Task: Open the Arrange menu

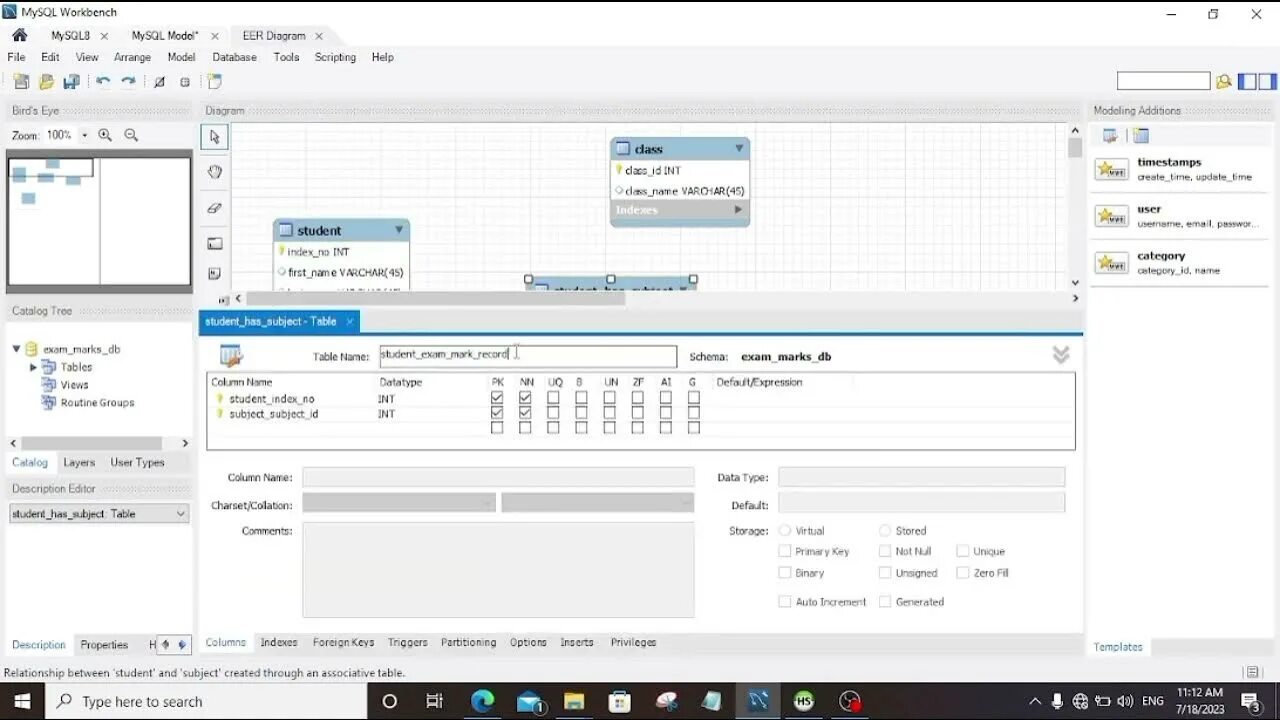Action: 132,57
